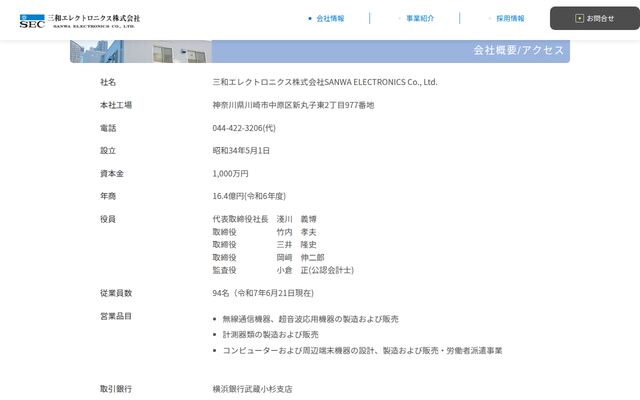
Task: Click the building photo header thumbnail
Action: coord(141,51)
